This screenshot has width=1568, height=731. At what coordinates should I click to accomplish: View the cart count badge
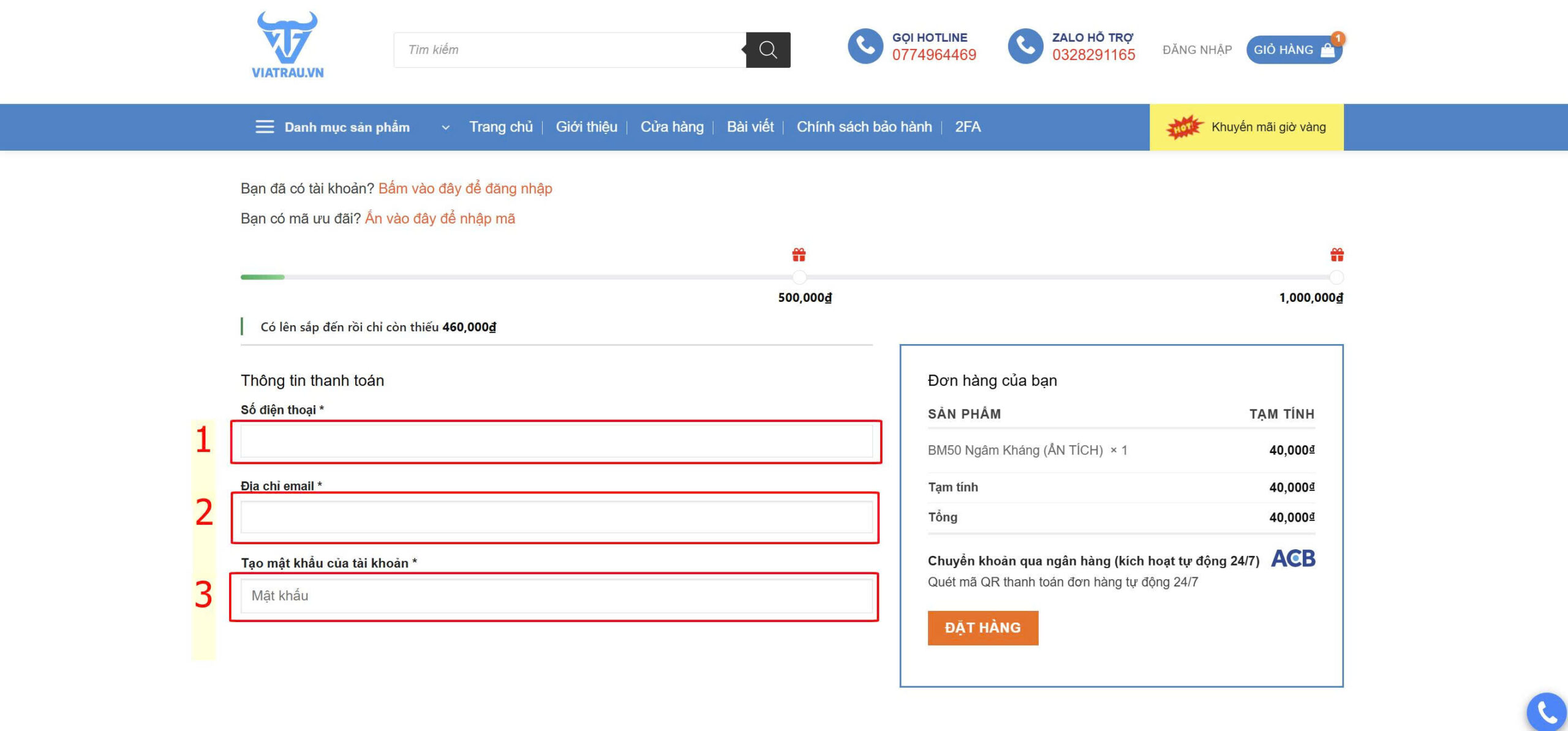[1338, 38]
